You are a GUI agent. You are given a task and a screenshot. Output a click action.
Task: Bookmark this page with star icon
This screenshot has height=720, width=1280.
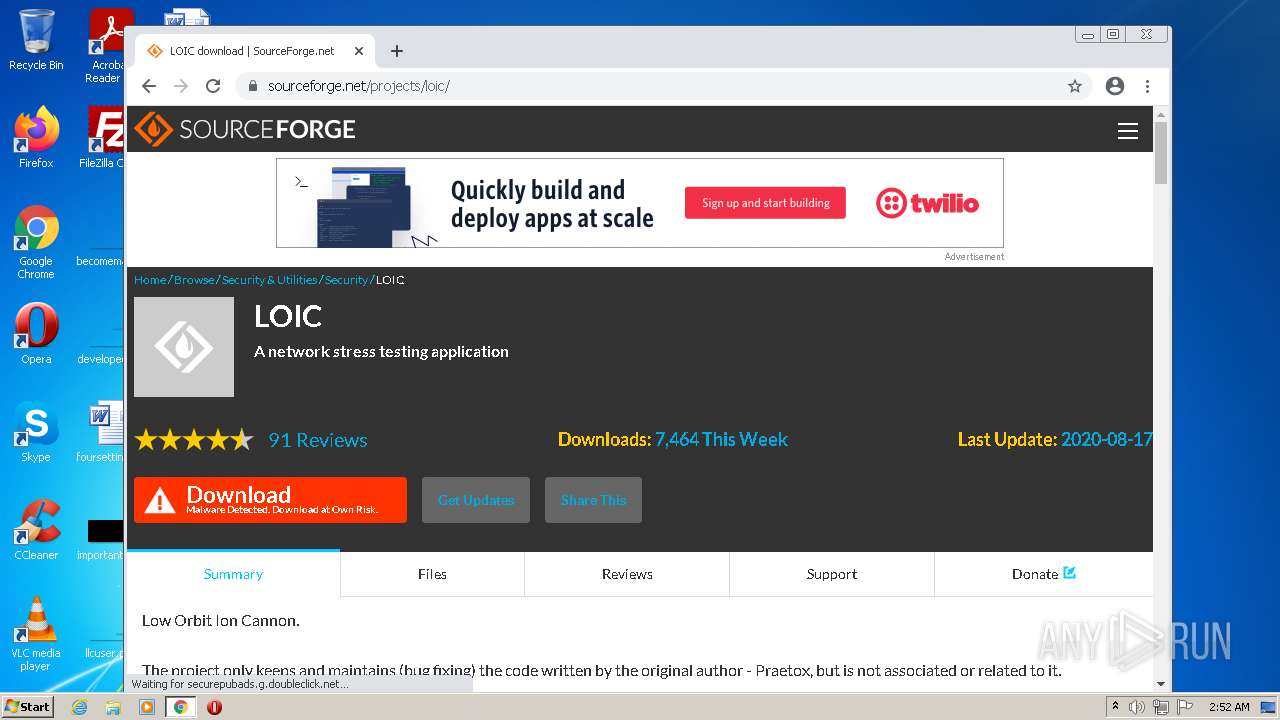(x=1075, y=86)
